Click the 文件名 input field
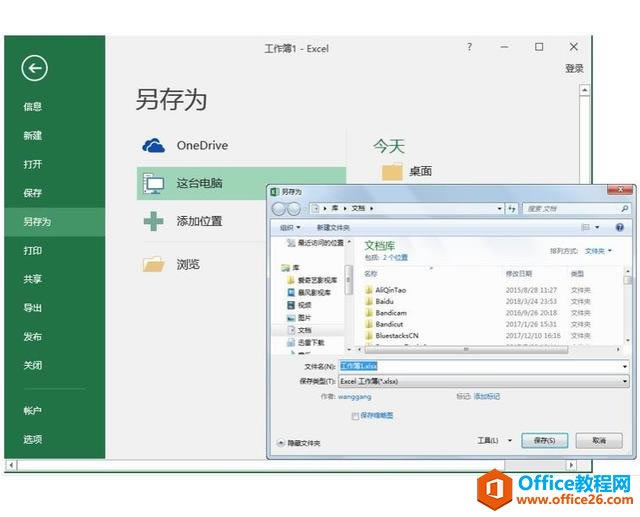Screen dimensions: 640x517 (484, 366)
